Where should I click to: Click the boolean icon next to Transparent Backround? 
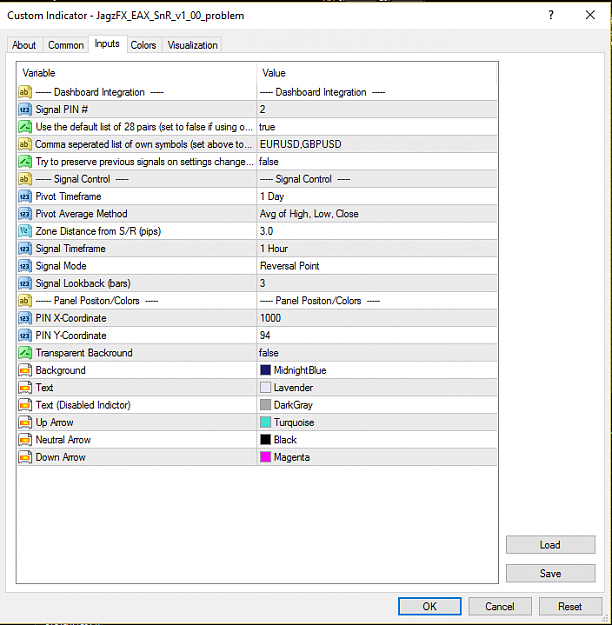click(25, 353)
